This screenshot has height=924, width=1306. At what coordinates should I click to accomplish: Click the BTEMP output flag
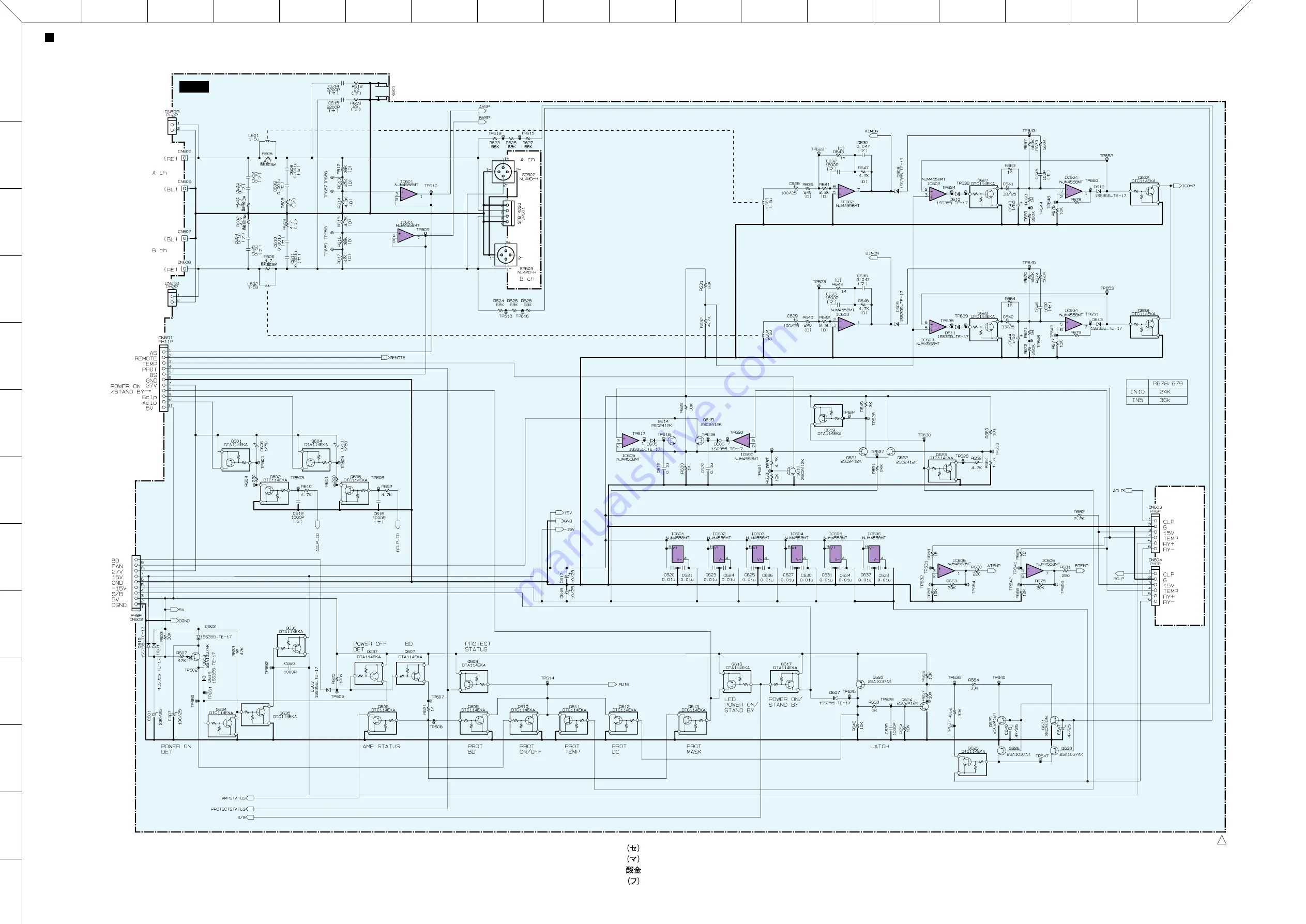[1080, 571]
